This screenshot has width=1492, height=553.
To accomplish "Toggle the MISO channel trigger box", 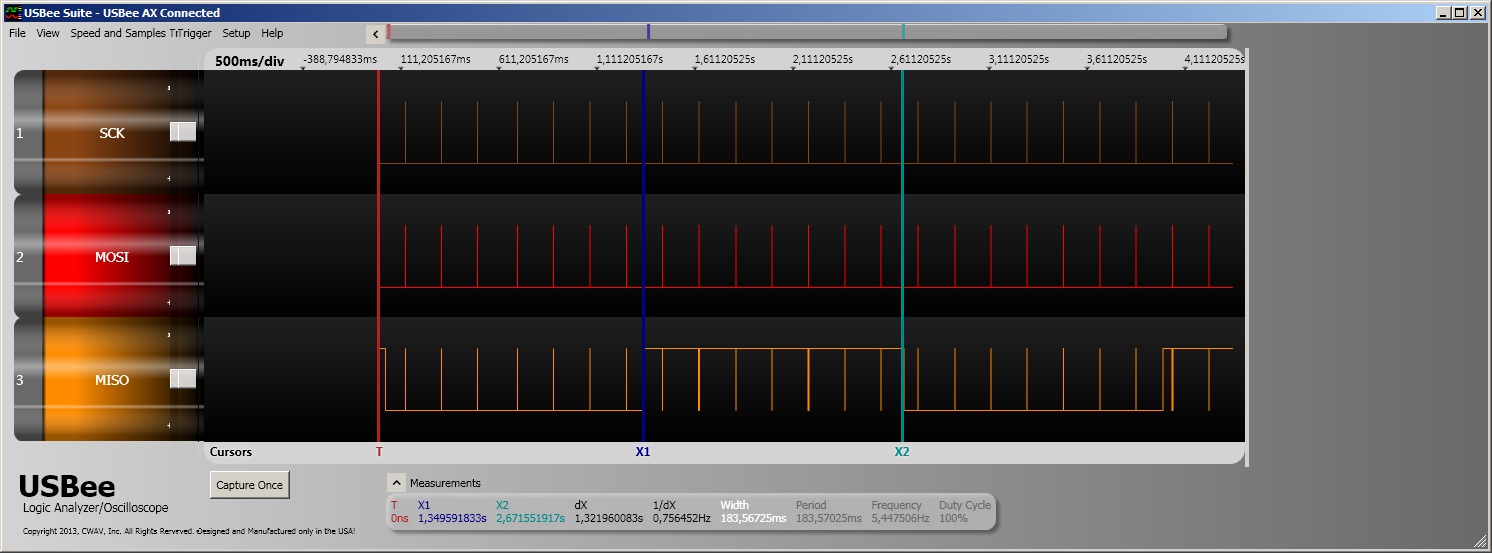I will [183, 379].
